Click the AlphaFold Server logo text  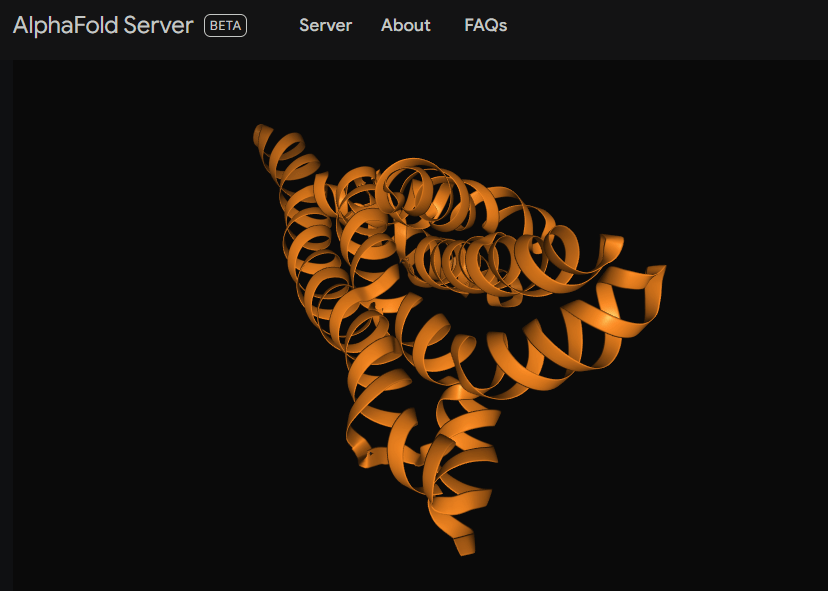[x=103, y=26]
